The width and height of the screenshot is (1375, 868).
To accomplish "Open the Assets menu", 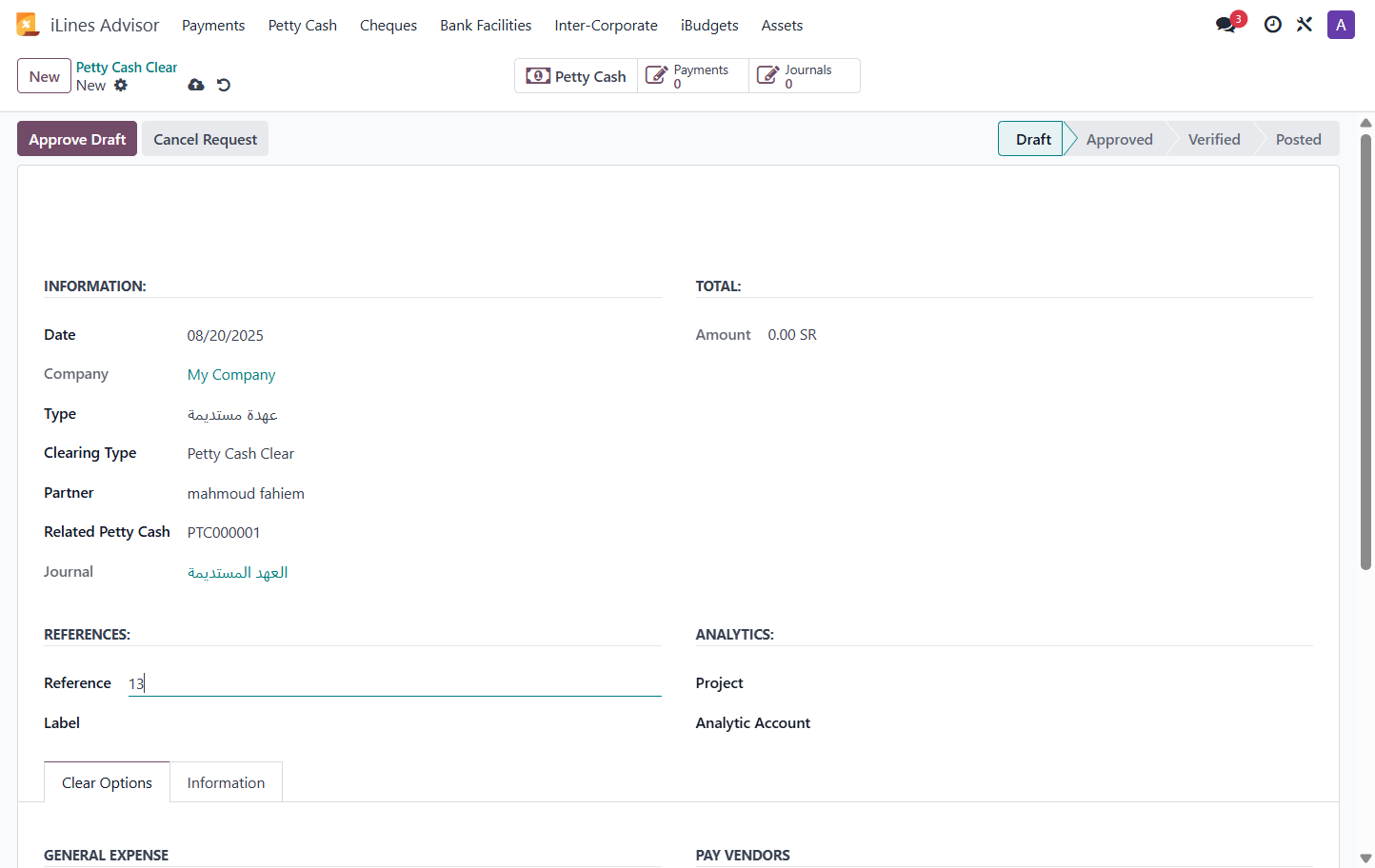I will tap(782, 26).
